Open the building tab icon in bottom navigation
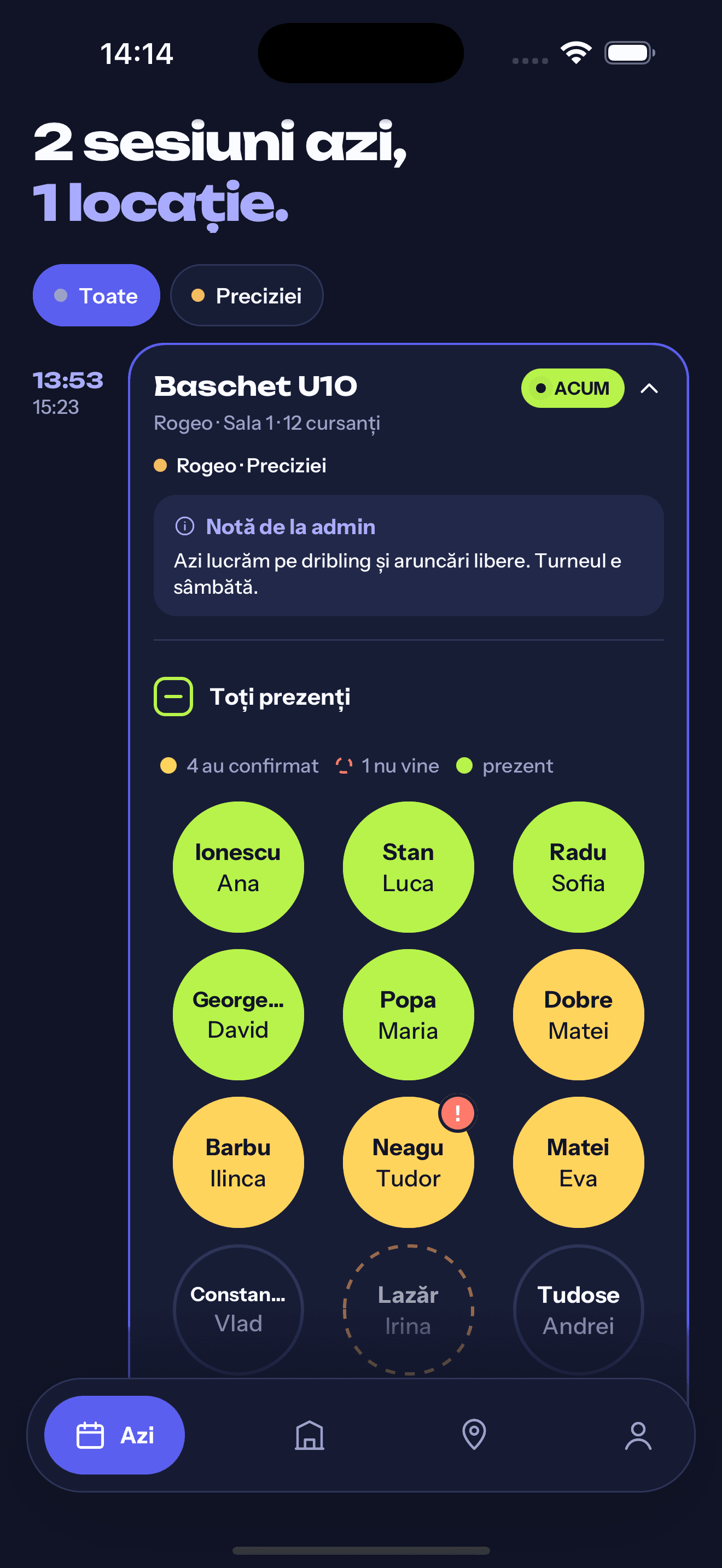 pos(309,1435)
